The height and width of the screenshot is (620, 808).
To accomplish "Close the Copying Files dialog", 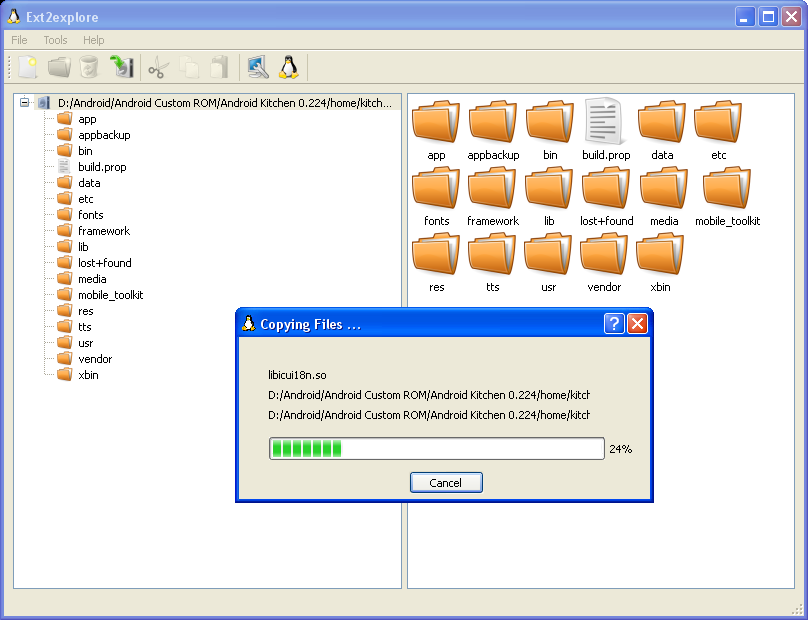I will pos(637,324).
